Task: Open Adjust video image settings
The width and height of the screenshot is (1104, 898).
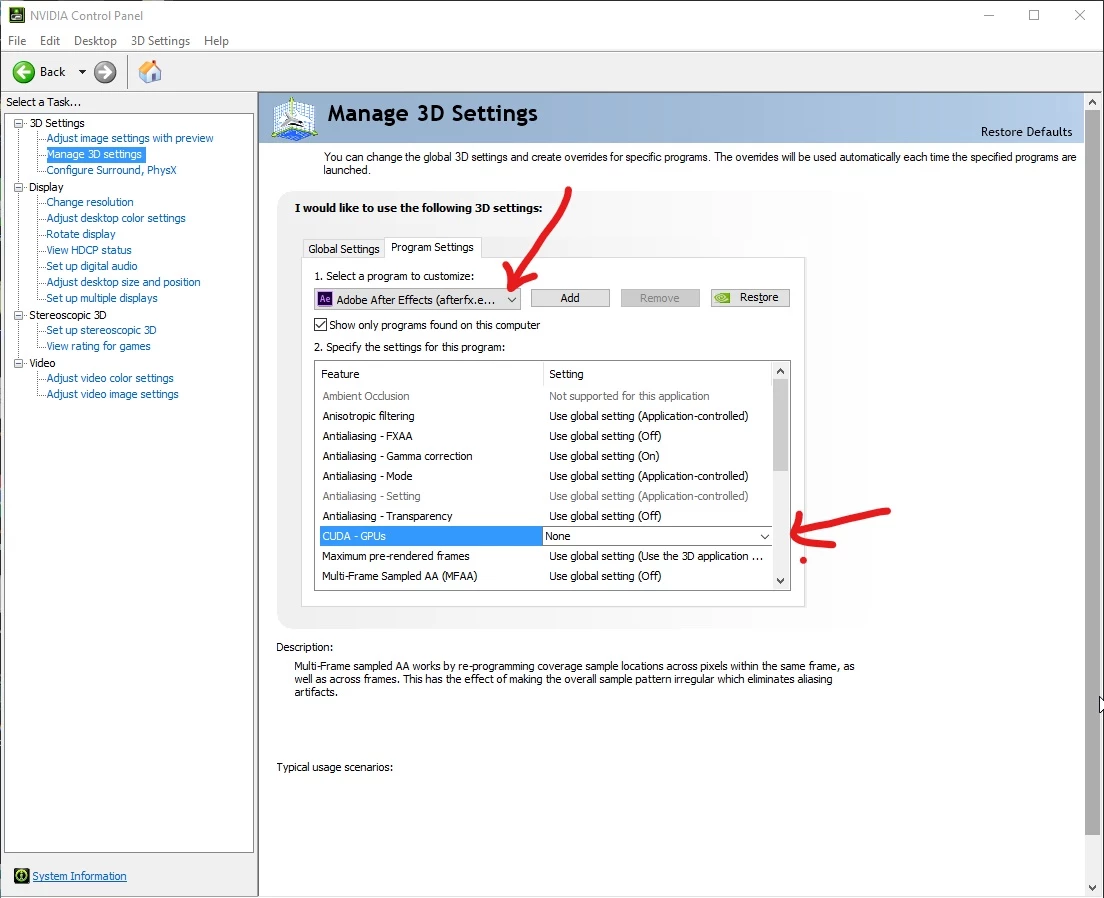Action: click(113, 394)
